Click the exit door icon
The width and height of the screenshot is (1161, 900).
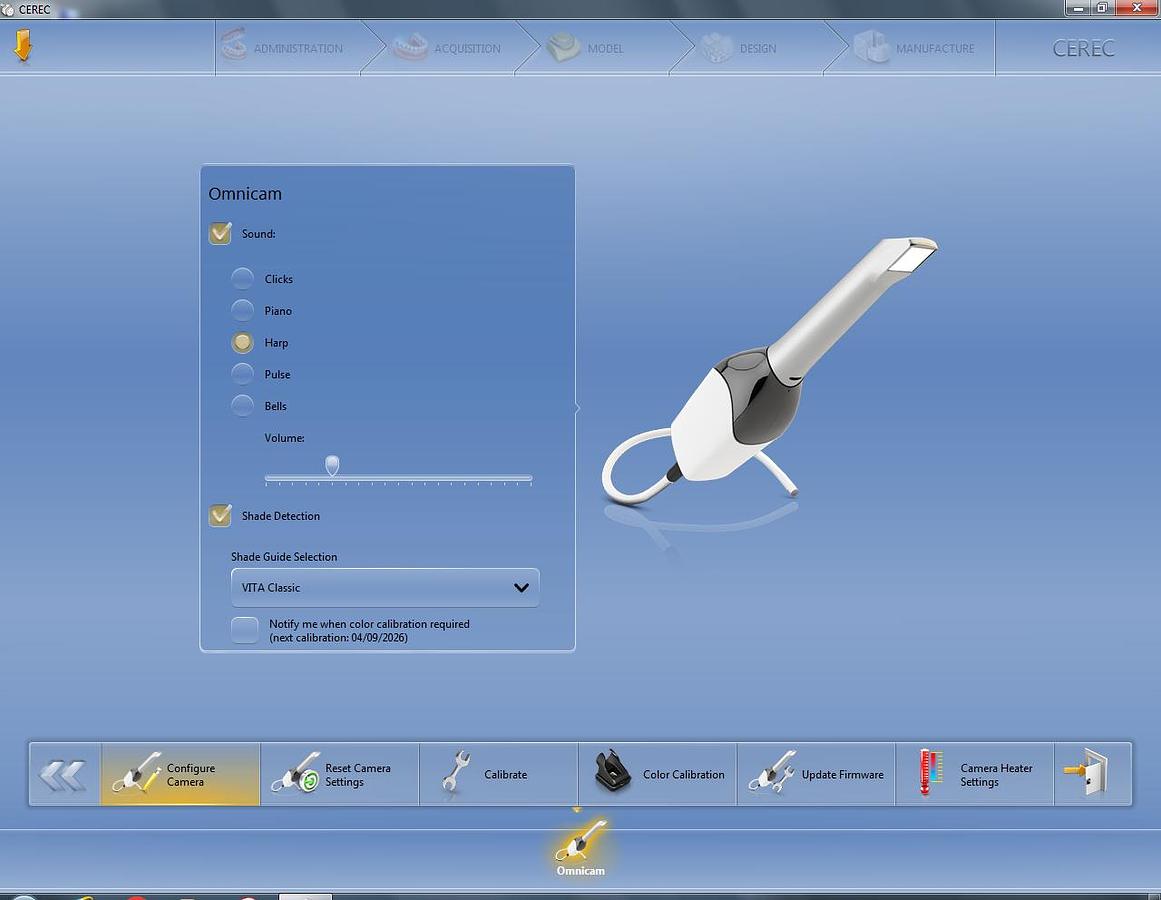pyautogui.click(x=1093, y=774)
